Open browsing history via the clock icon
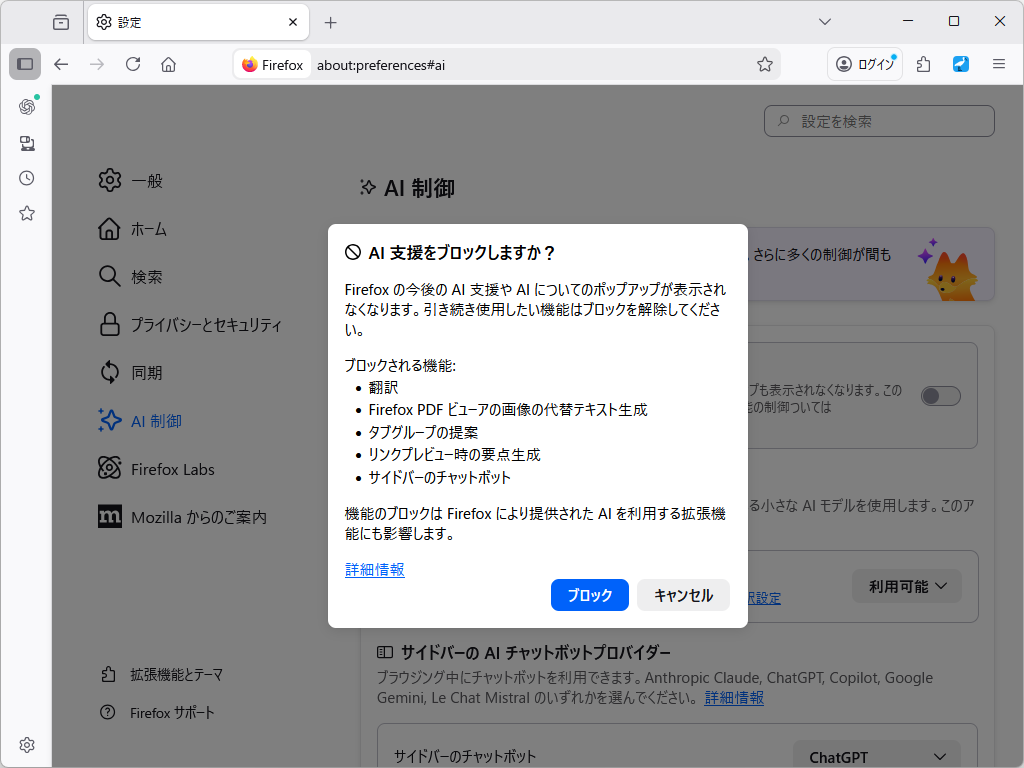The image size is (1024, 768). click(26, 178)
